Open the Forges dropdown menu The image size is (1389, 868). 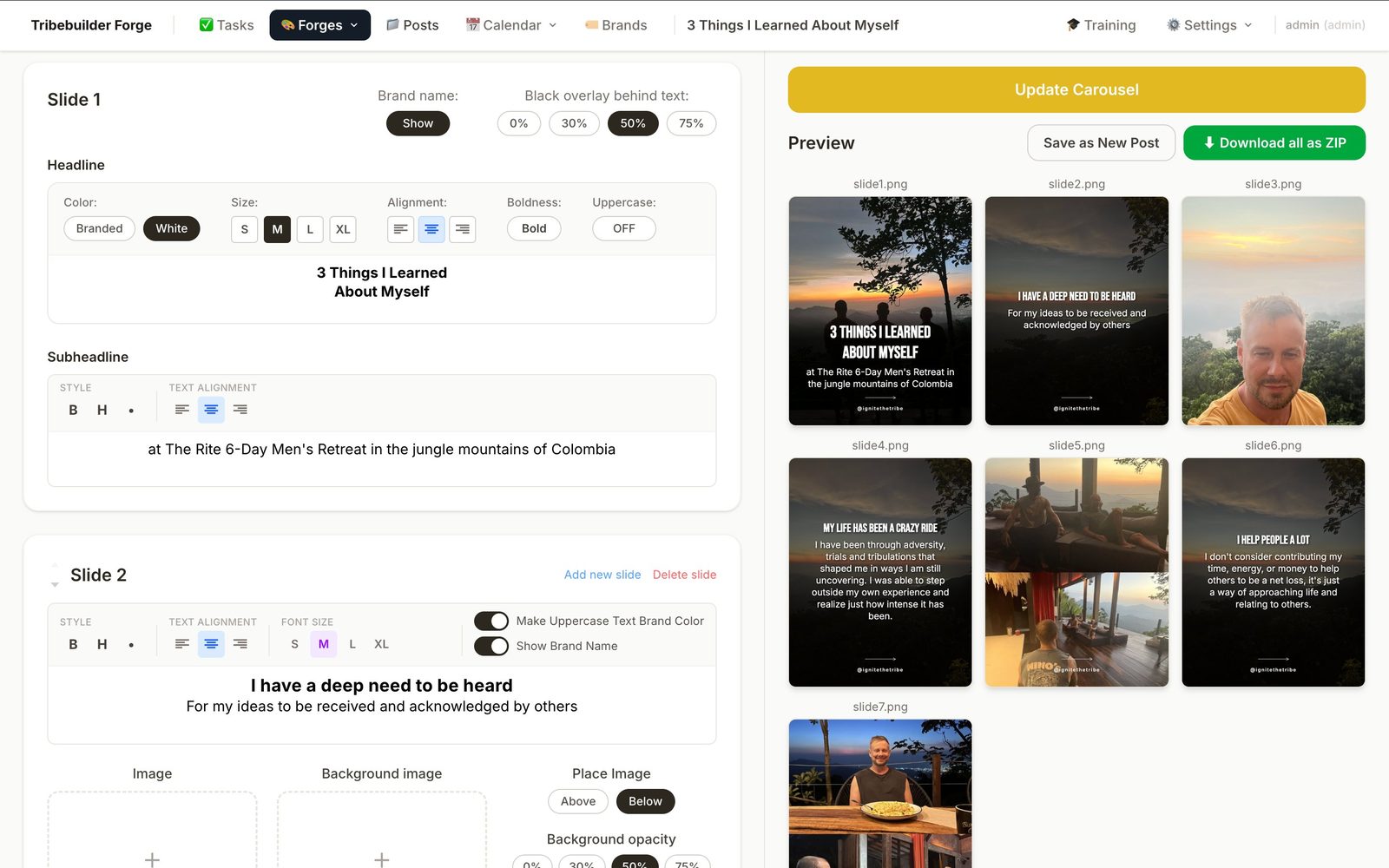click(319, 25)
